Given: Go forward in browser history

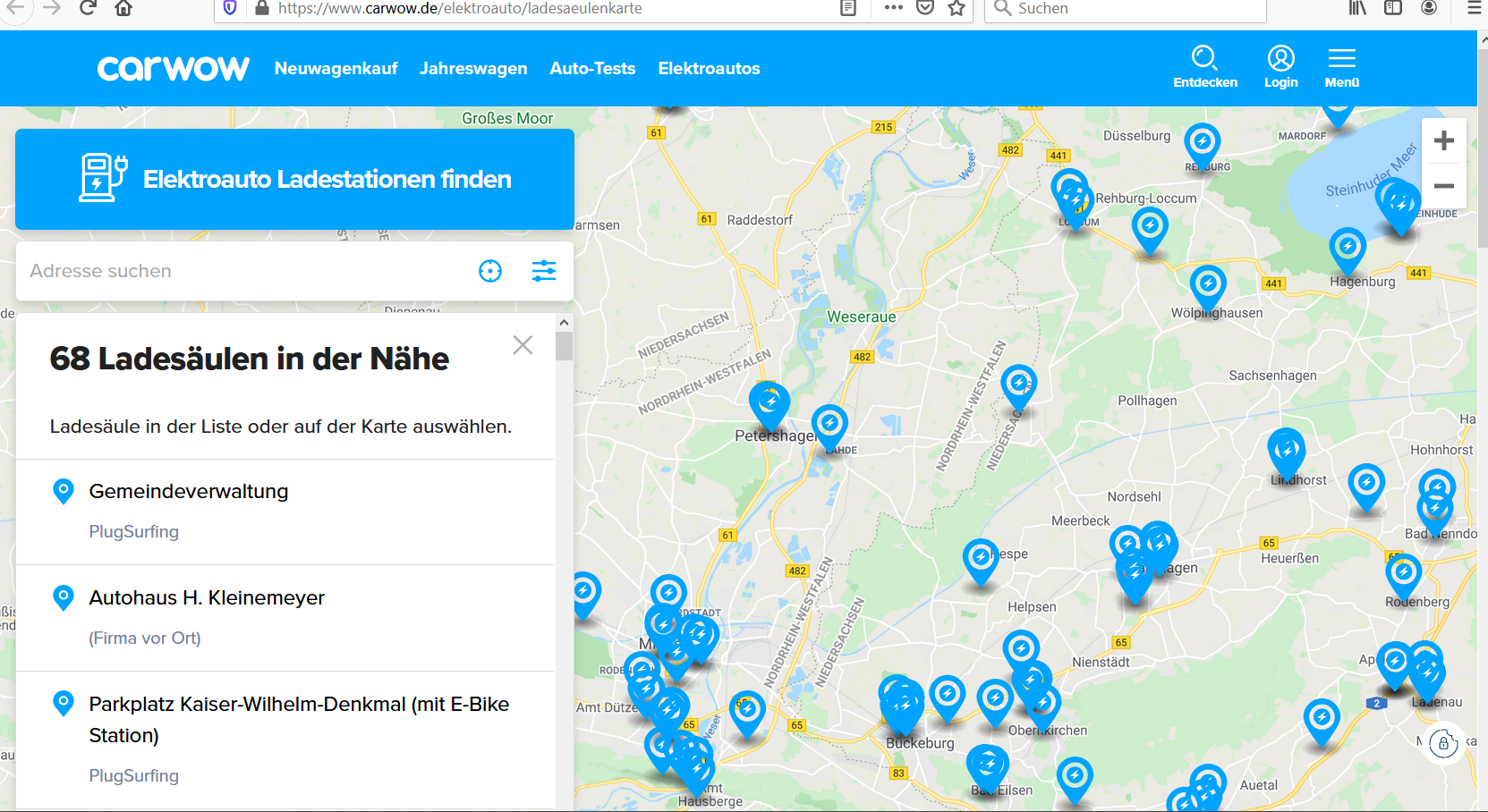Looking at the screenshot, I should point(52,8).
